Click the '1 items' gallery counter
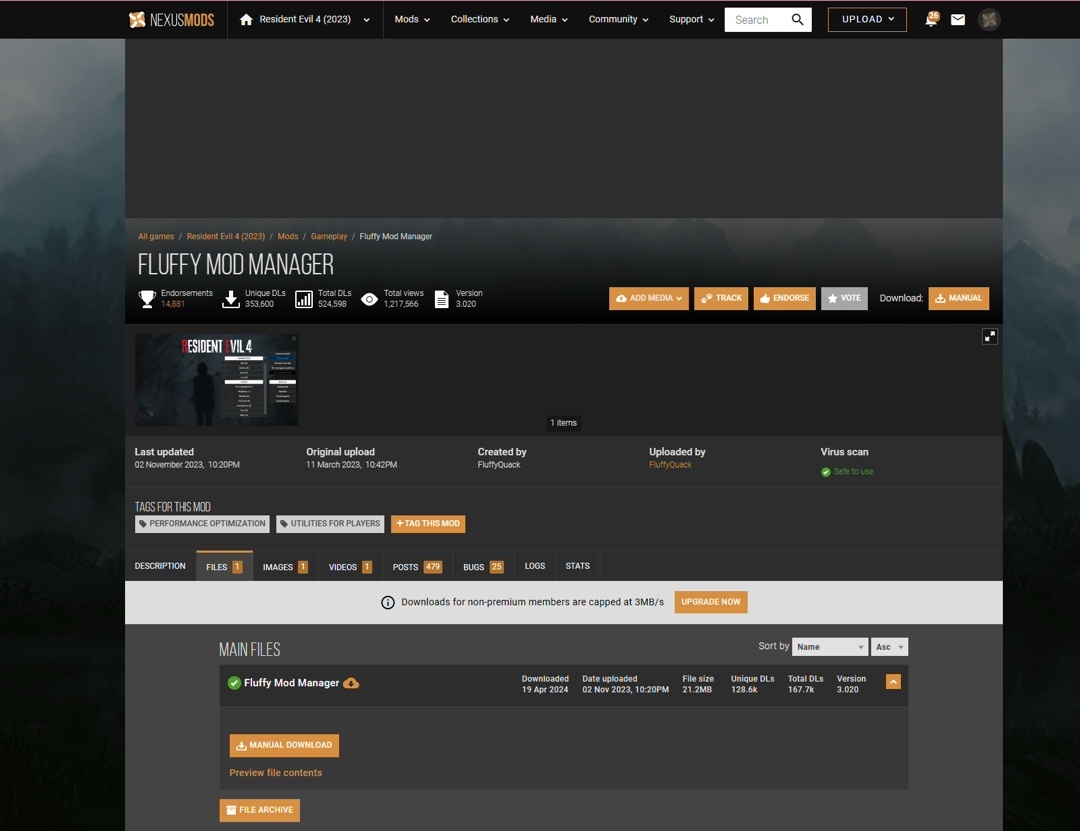The width and height of the screenshot is (1080, 831). [x=563, y=423]
